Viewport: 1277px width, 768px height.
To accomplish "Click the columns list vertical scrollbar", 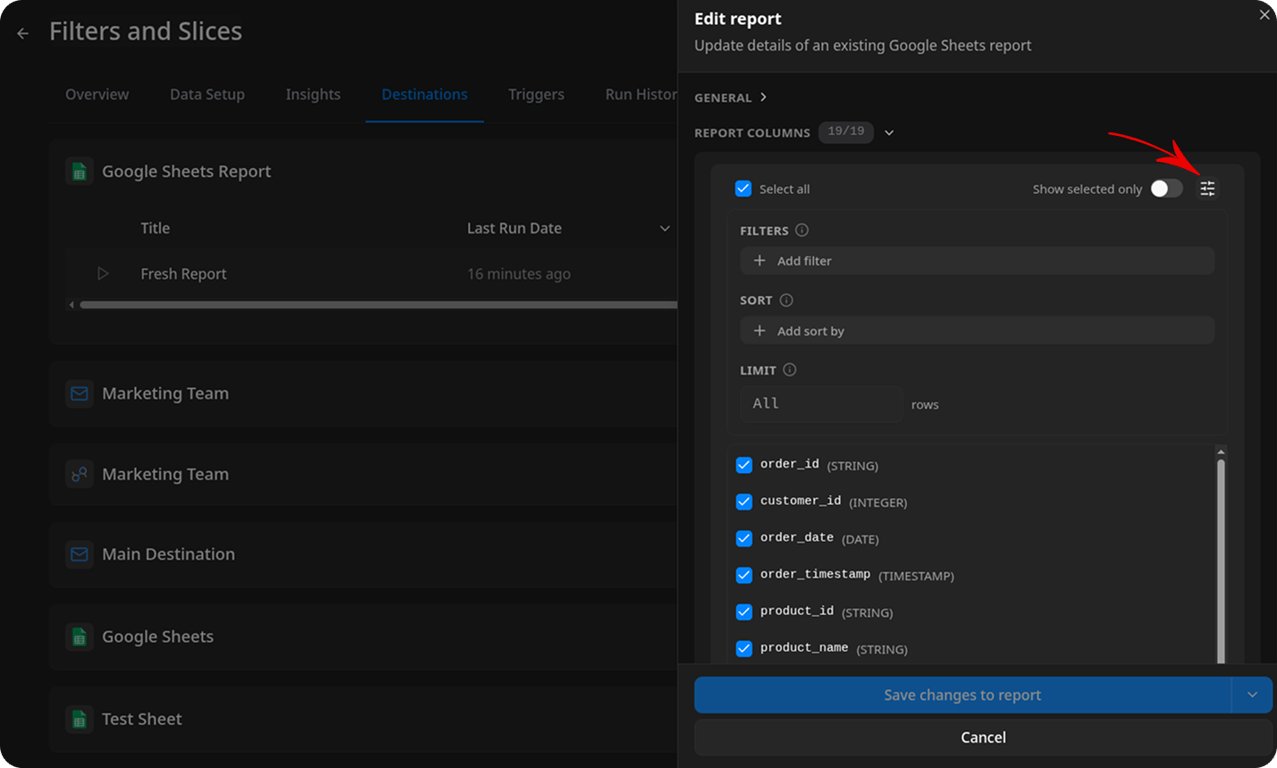I will [1221, 560].
